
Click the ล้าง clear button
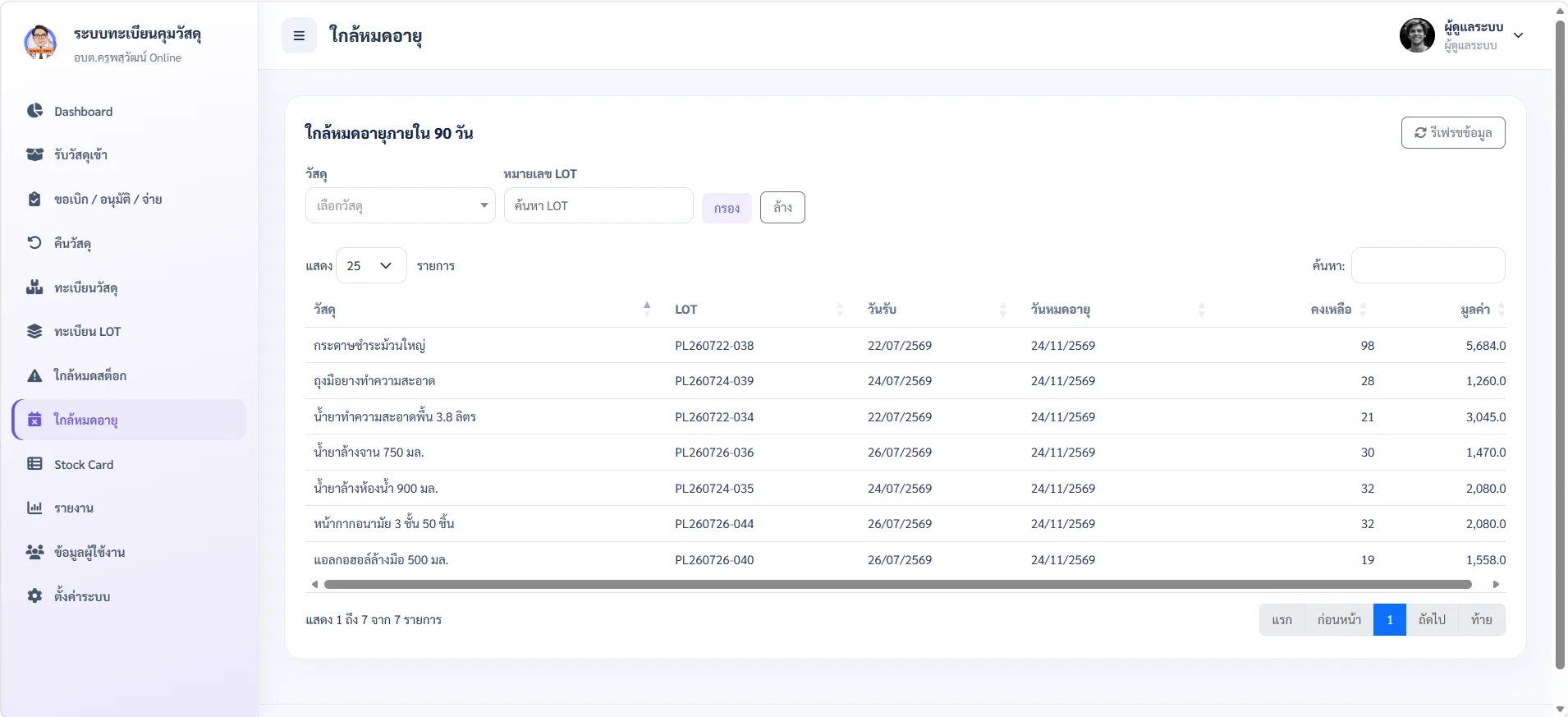pos(782,207)
